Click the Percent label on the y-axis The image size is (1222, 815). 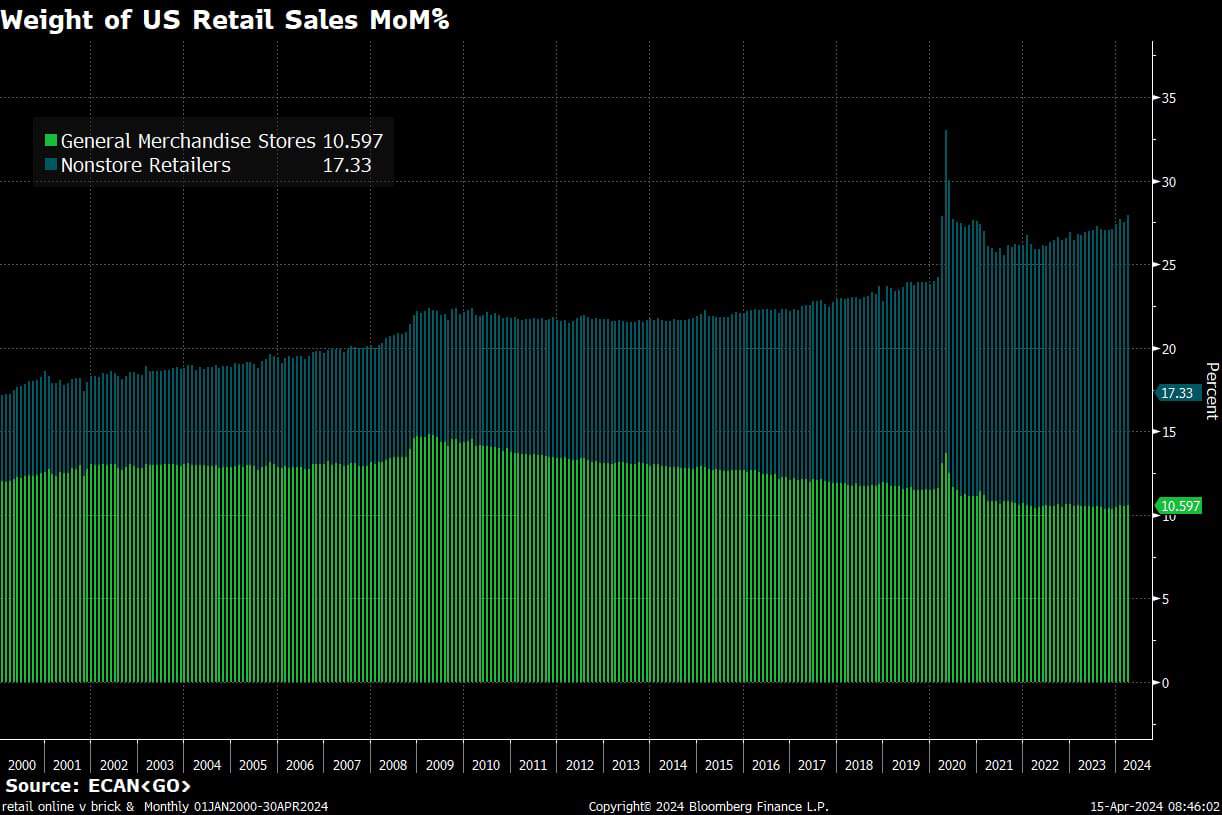tap(1211, 391)
